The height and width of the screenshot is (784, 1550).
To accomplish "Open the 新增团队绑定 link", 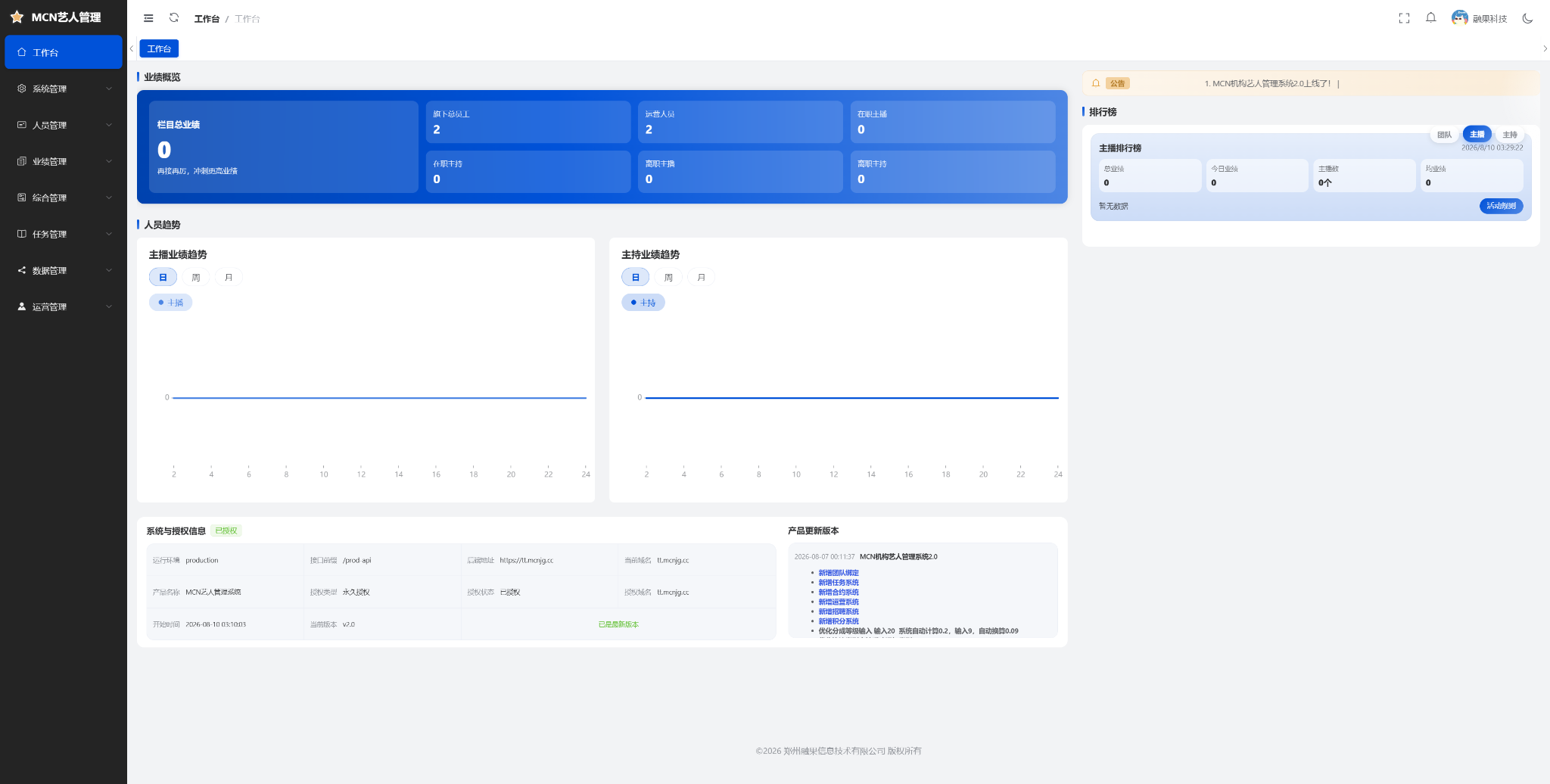I will (x=839, y=573).
